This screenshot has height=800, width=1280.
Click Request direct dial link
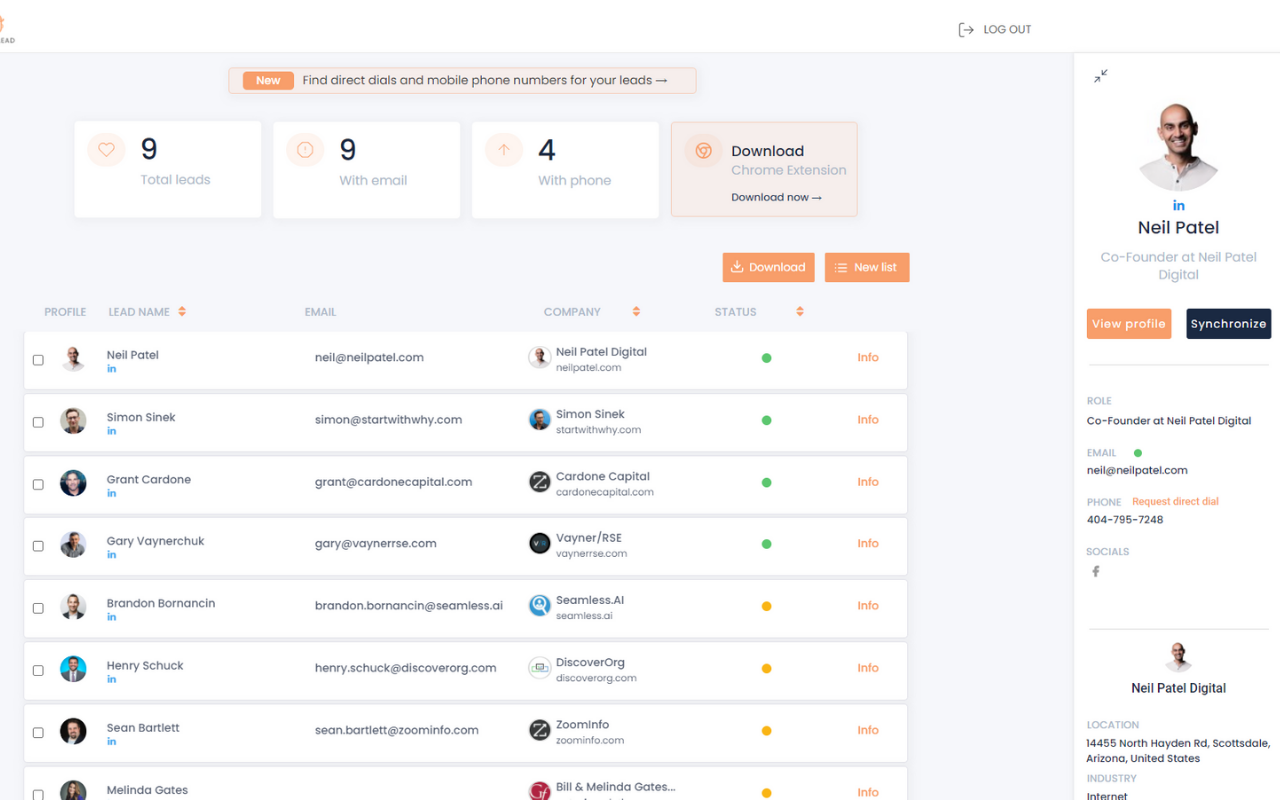tap(1175, 502)
